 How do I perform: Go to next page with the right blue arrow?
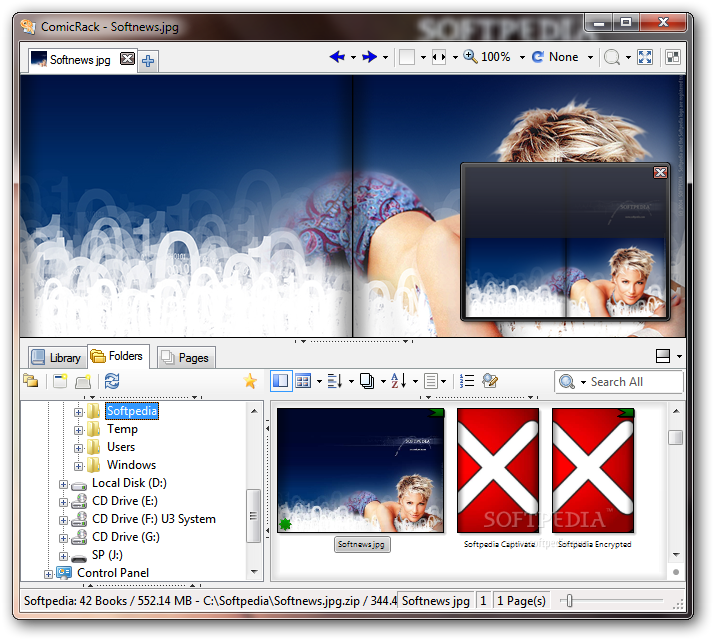pos(369,57)
